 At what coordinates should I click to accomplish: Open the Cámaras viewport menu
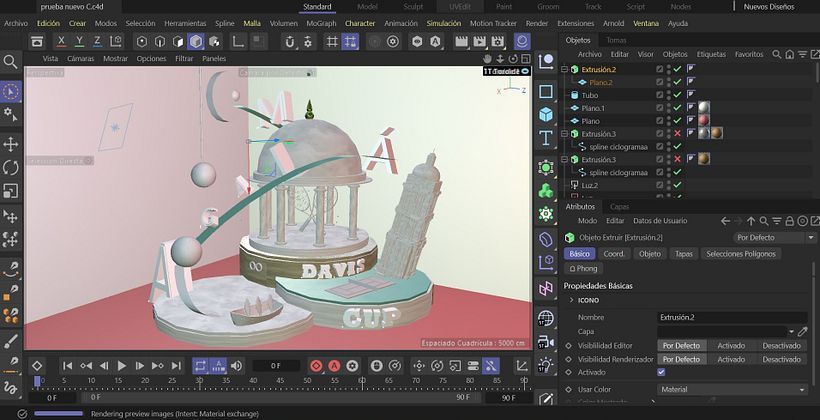[81, 59]
